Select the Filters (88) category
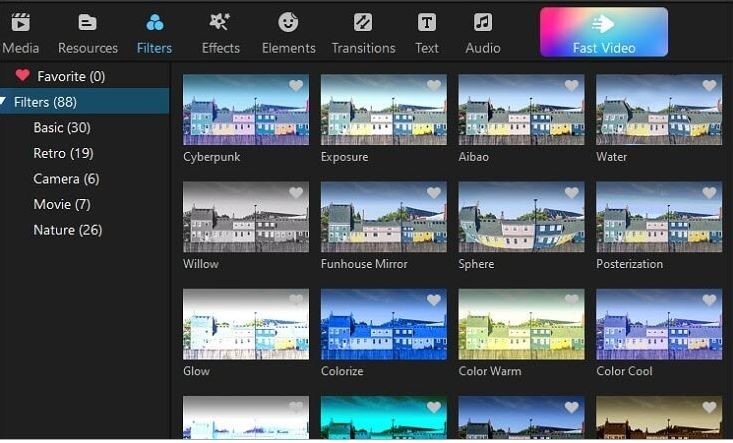 [x=85, y=101]
